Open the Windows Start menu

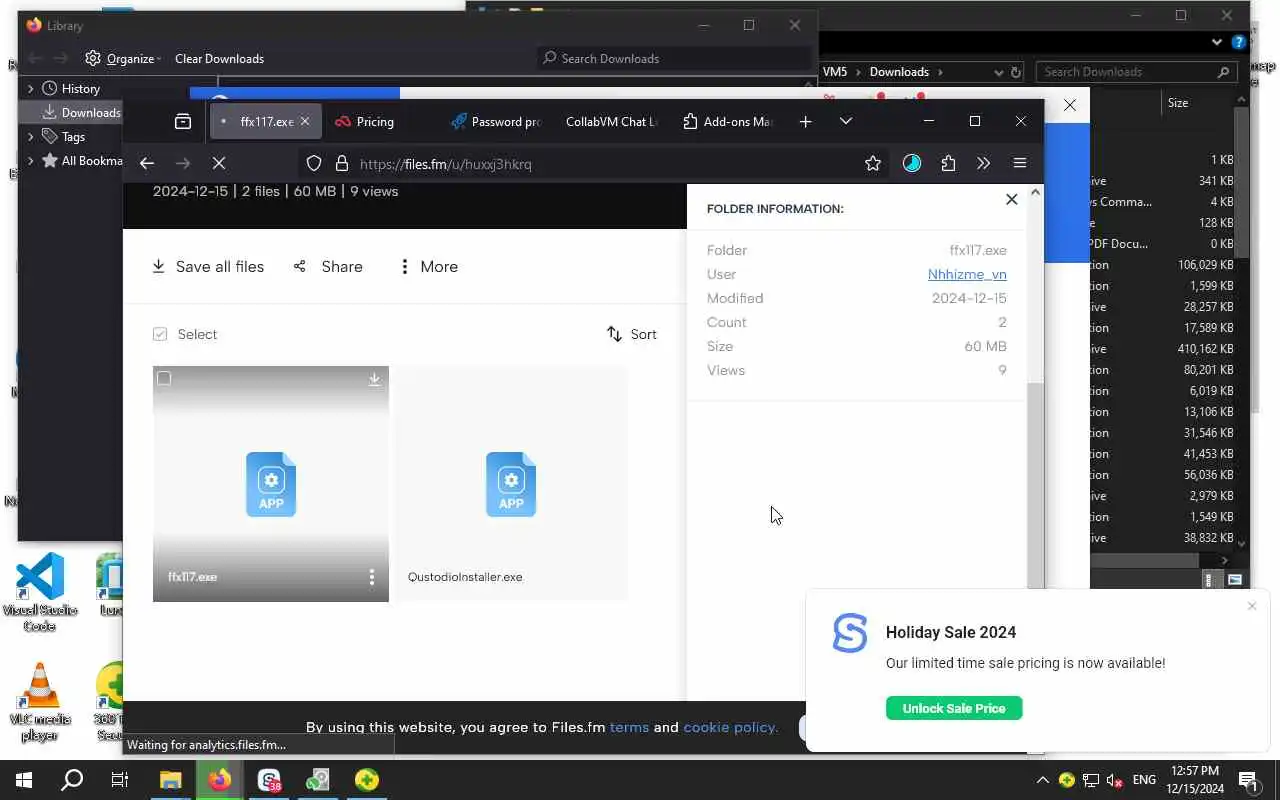[24, 780]
